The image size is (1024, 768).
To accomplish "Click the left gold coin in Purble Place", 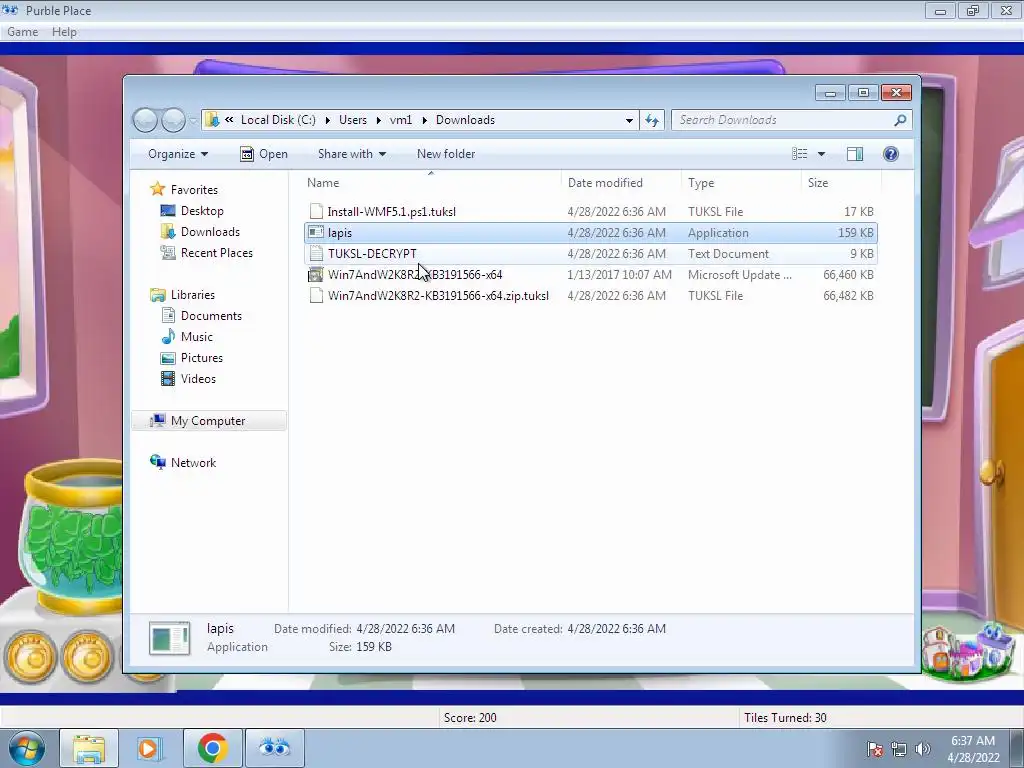I will click(x=30, y=657).
